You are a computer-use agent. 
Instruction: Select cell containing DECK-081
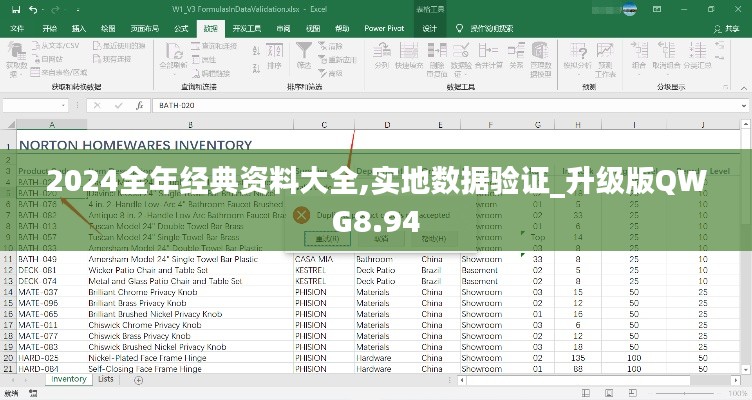point(52,270)
